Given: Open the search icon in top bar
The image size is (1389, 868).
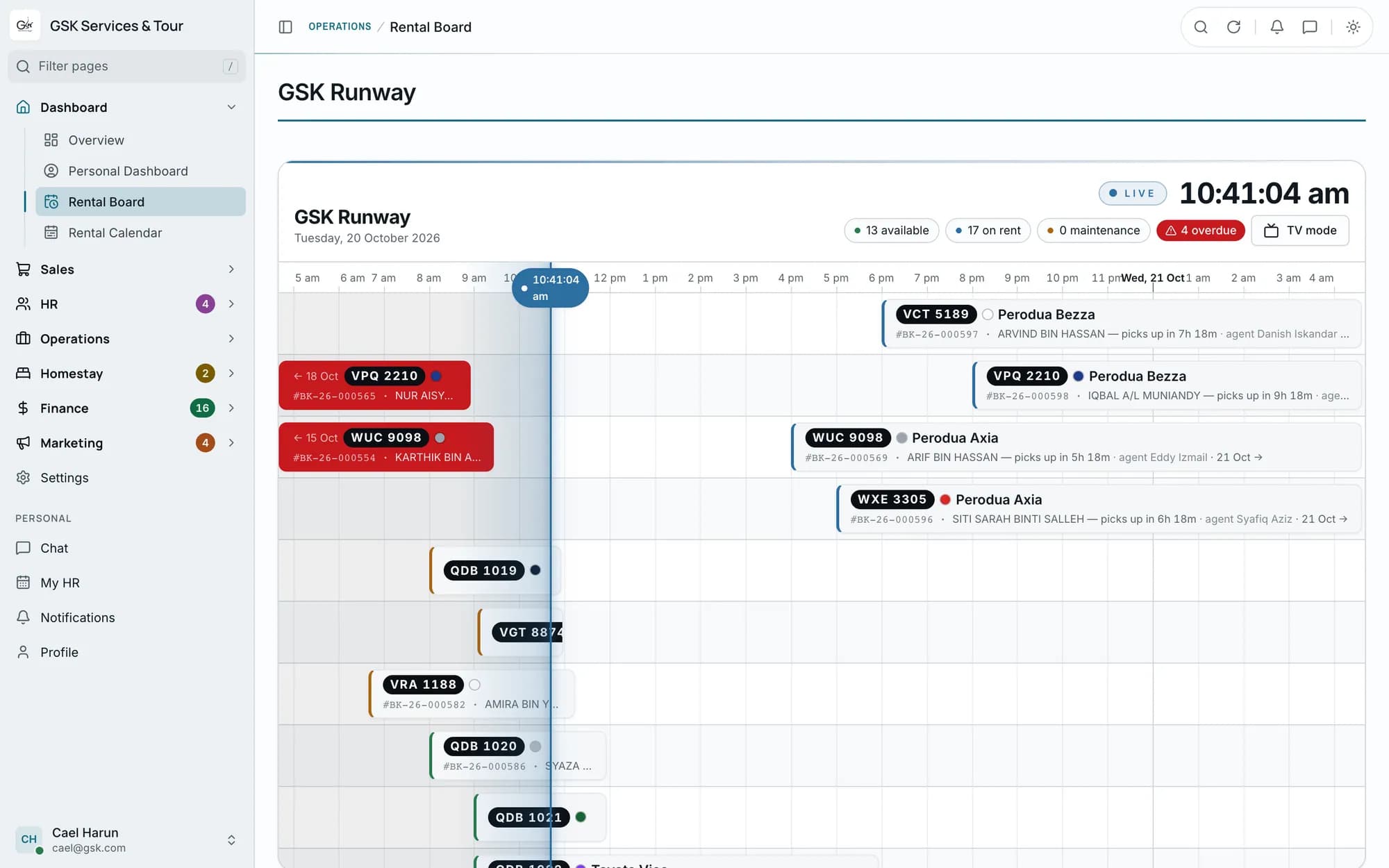Looking at the screenshot, I should 1201,27.
